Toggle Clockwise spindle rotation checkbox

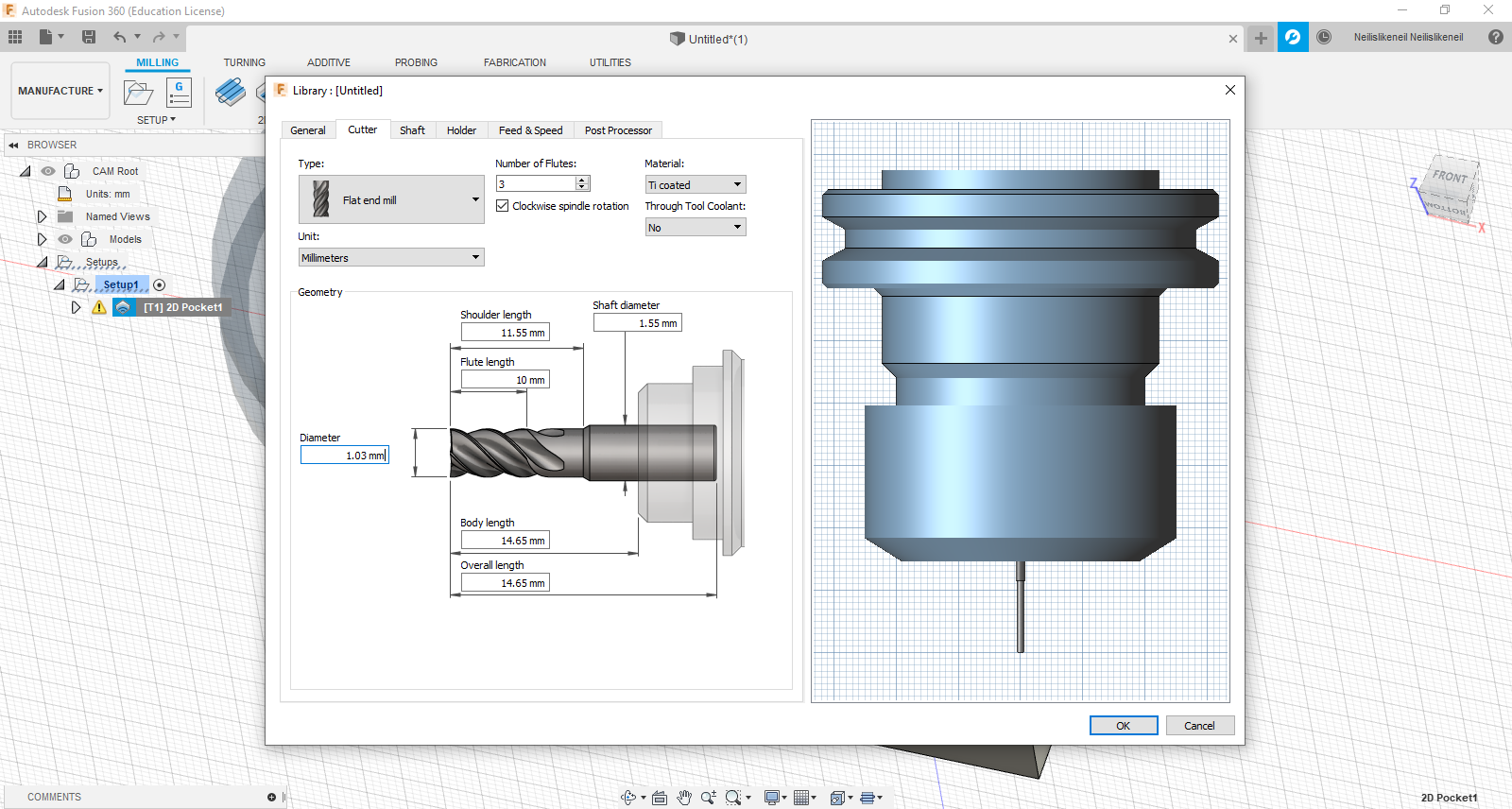click(x=503, y=205)
